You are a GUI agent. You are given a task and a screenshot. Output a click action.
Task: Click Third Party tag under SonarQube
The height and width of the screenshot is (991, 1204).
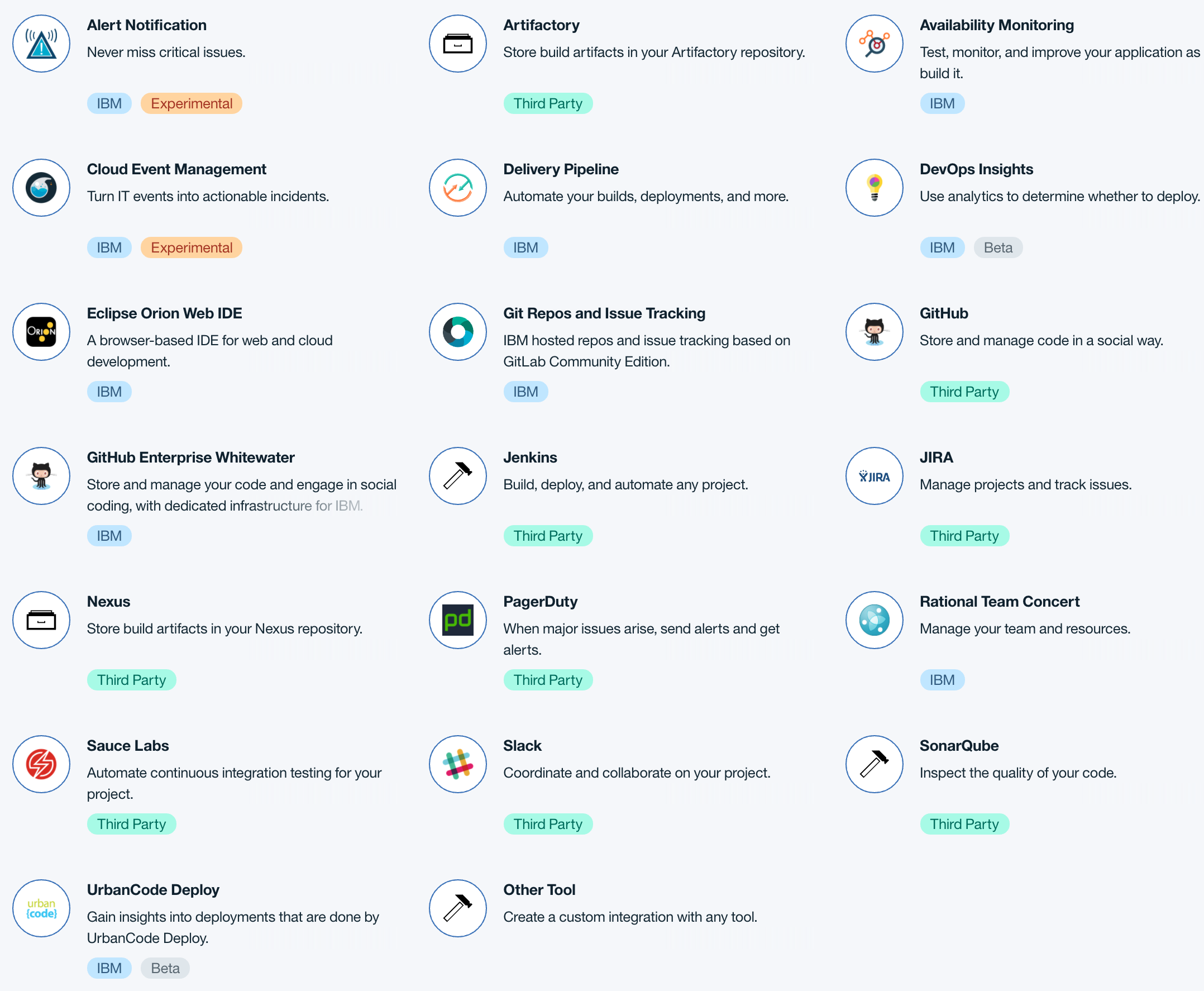(964, 824)
